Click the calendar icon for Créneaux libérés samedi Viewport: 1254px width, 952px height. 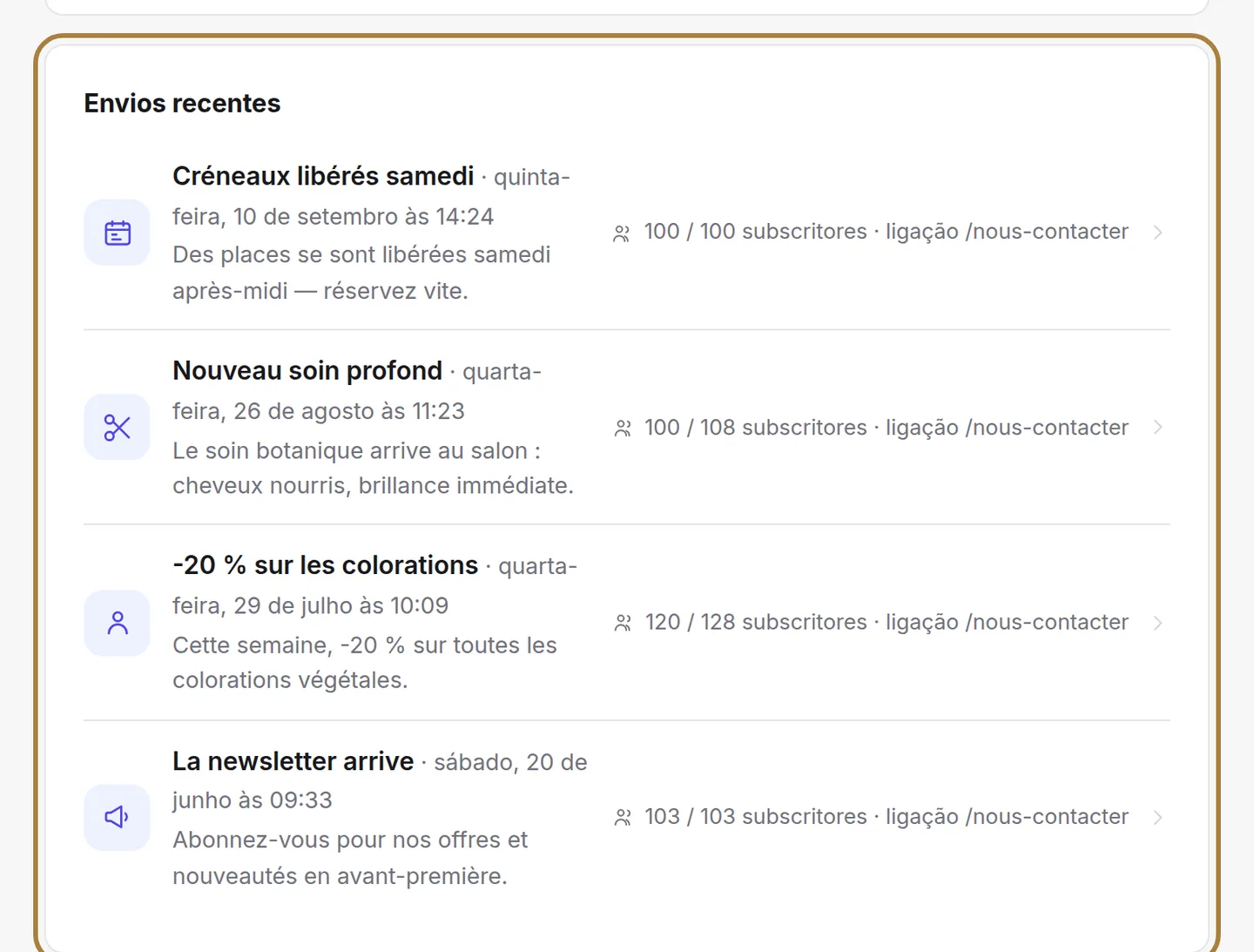(x=118, y=233)
